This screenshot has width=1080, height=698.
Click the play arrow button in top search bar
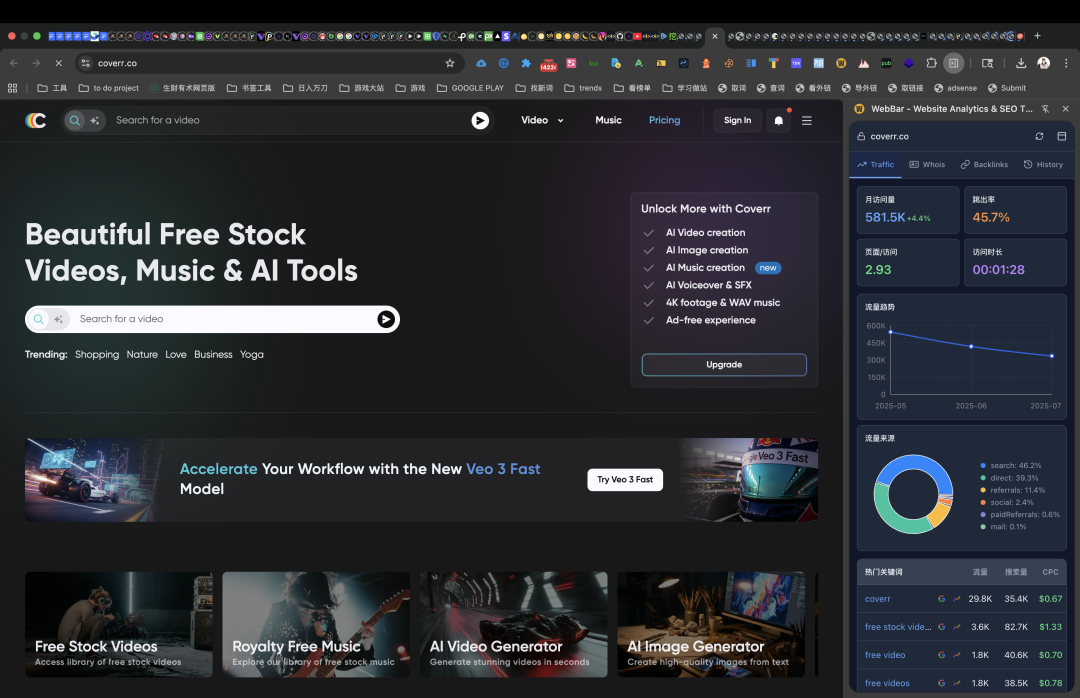[480, 121]
